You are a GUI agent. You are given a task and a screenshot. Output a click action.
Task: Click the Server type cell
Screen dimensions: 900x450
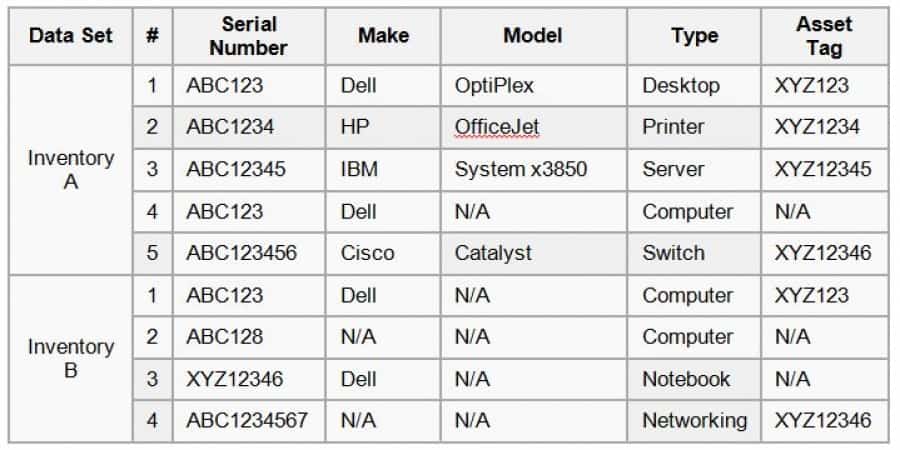(x=672, y=170)
